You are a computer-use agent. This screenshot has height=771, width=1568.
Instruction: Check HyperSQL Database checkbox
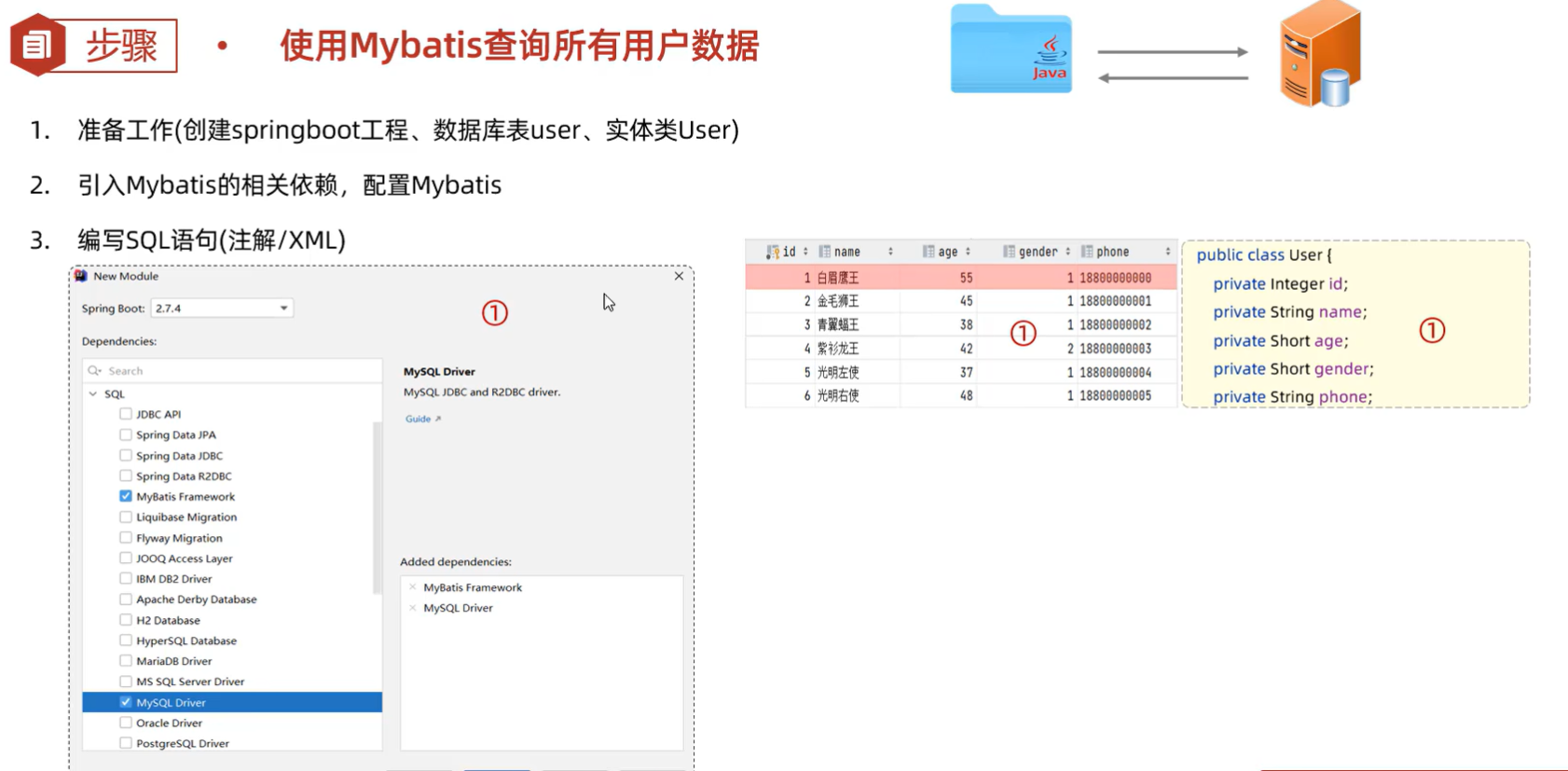[x=126, y=640]
